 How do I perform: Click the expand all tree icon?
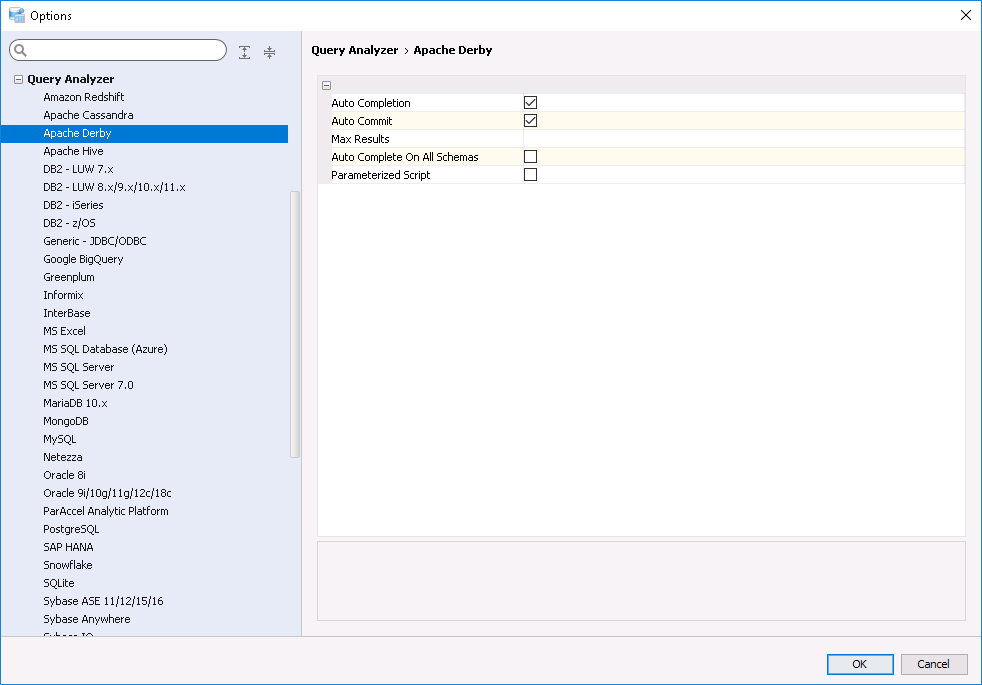(245, 52)
